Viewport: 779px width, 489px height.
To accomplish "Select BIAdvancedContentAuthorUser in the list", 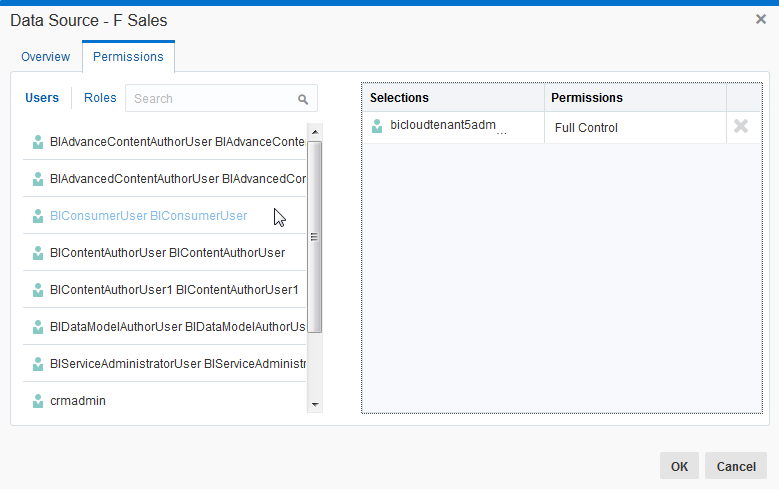I will [164, 179].
